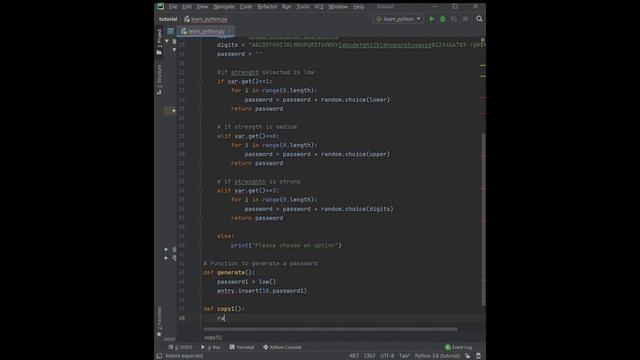The height and width of the screenshot is (360, 640).
Task: Click the PyCharm application logo icon
Action: pos(160,7)
